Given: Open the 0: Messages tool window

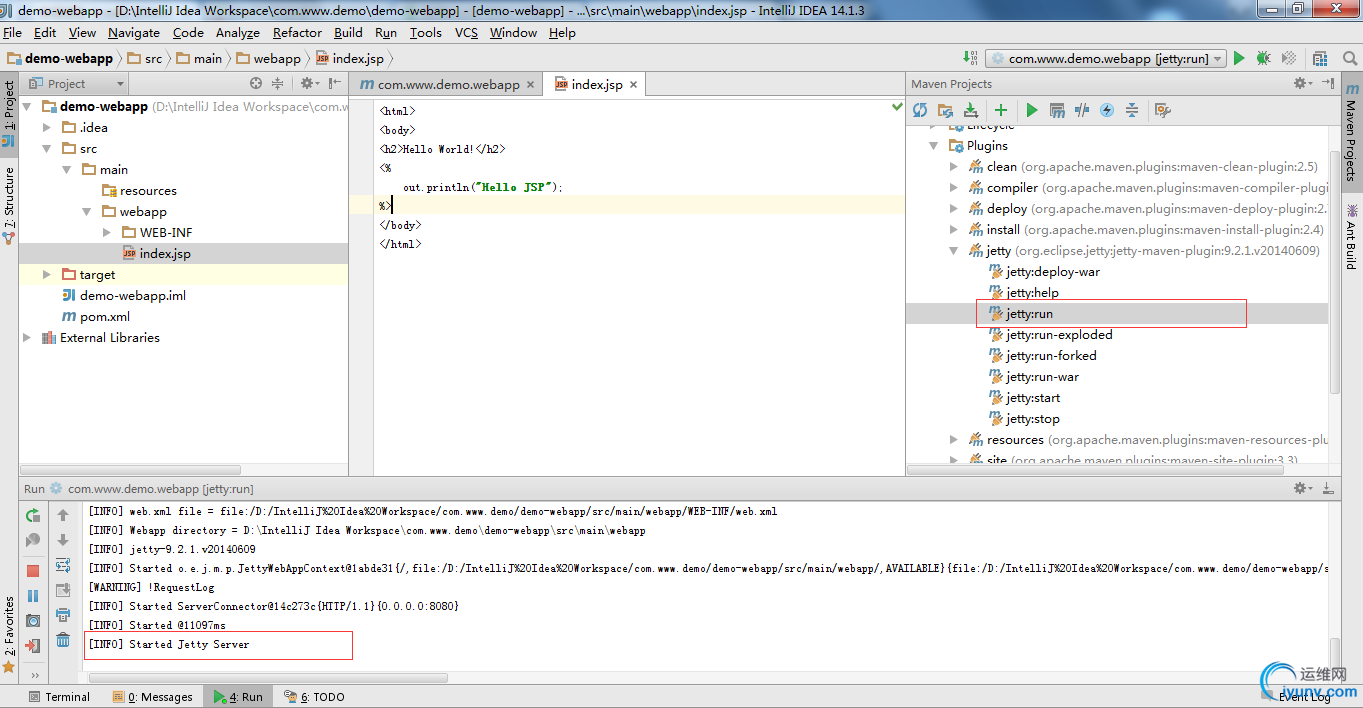Looking at the screenshot, I should [x=153, y=697].
